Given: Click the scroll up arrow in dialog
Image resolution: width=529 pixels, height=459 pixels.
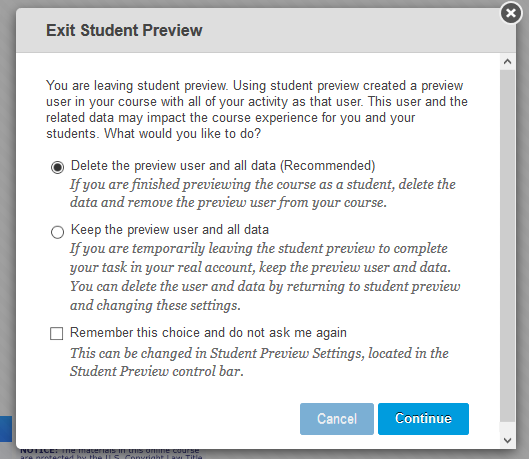Looking at the screenshot, I should (x=507, y=62).
